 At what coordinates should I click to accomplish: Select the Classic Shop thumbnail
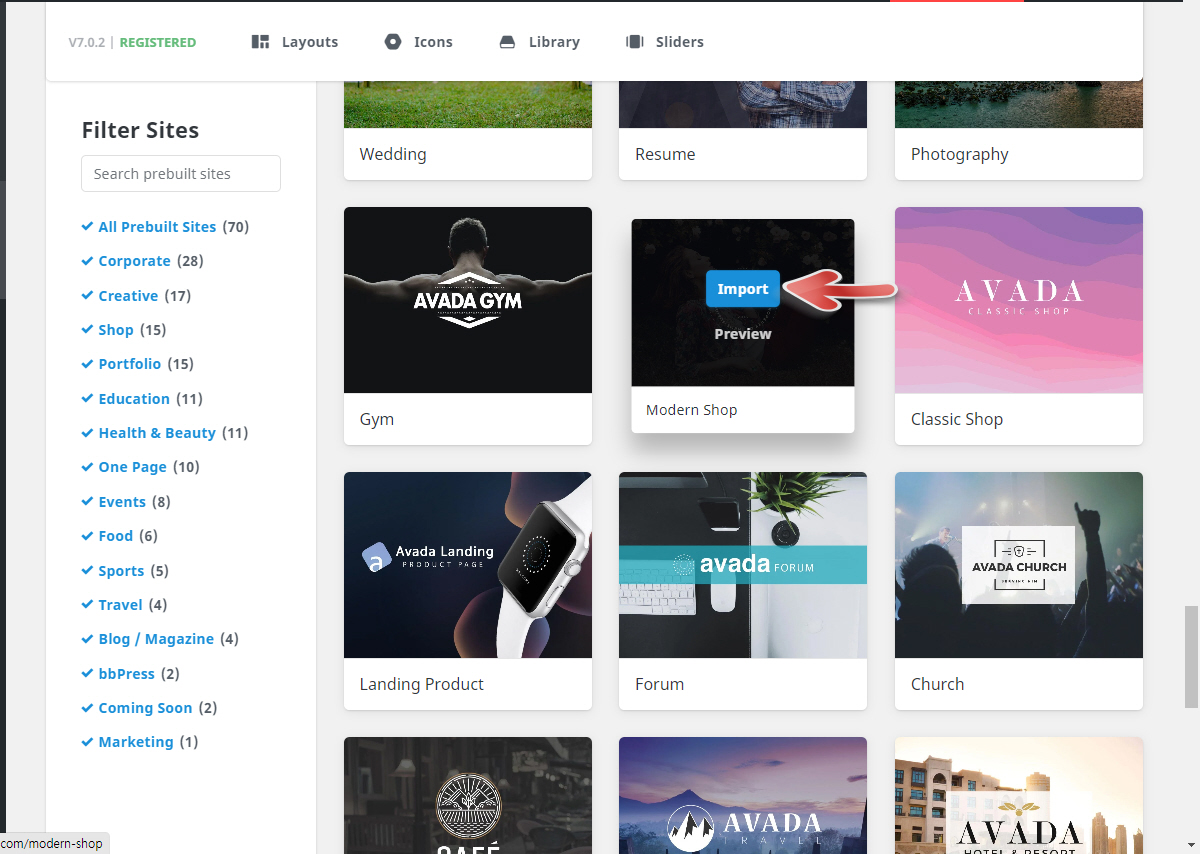[1019, 300]
